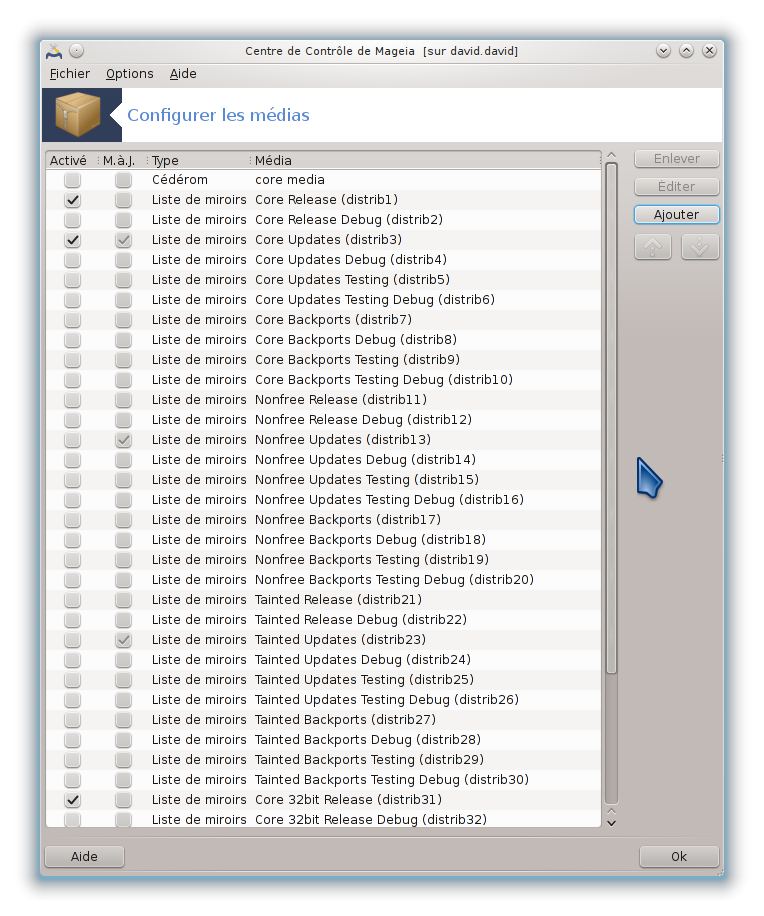The image size is (764, 916).
Task: Select the Core Updates Debug (distrib4) row
Action: (324, 260)
